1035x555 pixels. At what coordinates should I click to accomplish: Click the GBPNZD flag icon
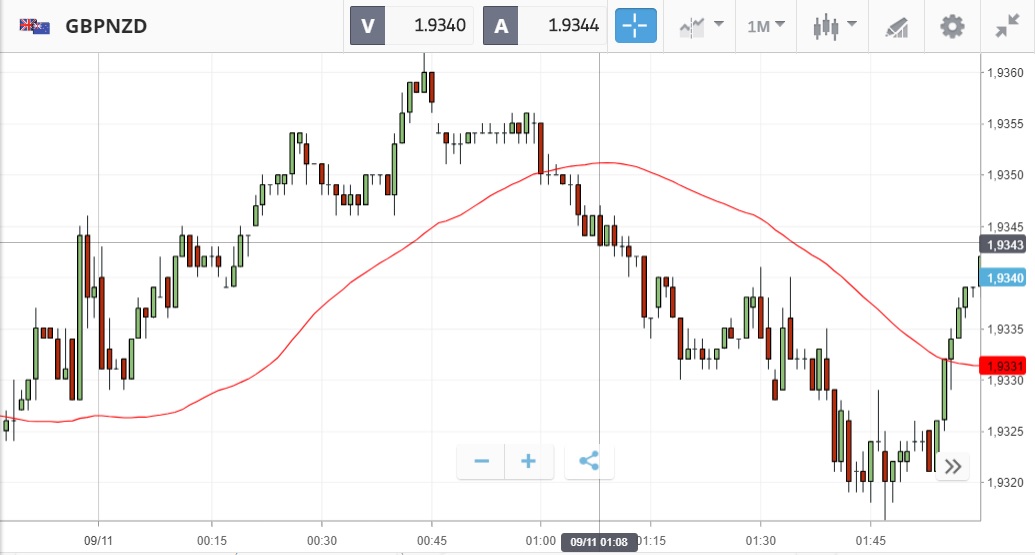(35, 26)
